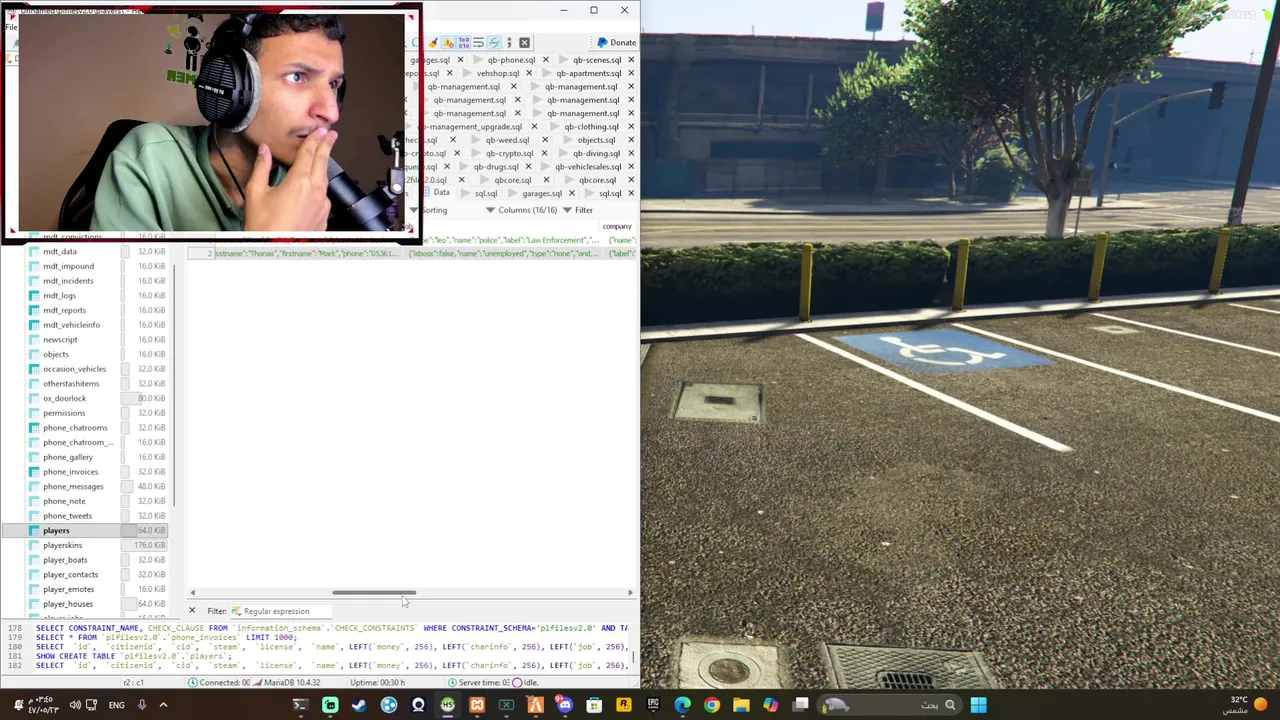Screen dimensions: 1280x720
Task: Switch to the Data tab
Action: click(x=441, y=193)
